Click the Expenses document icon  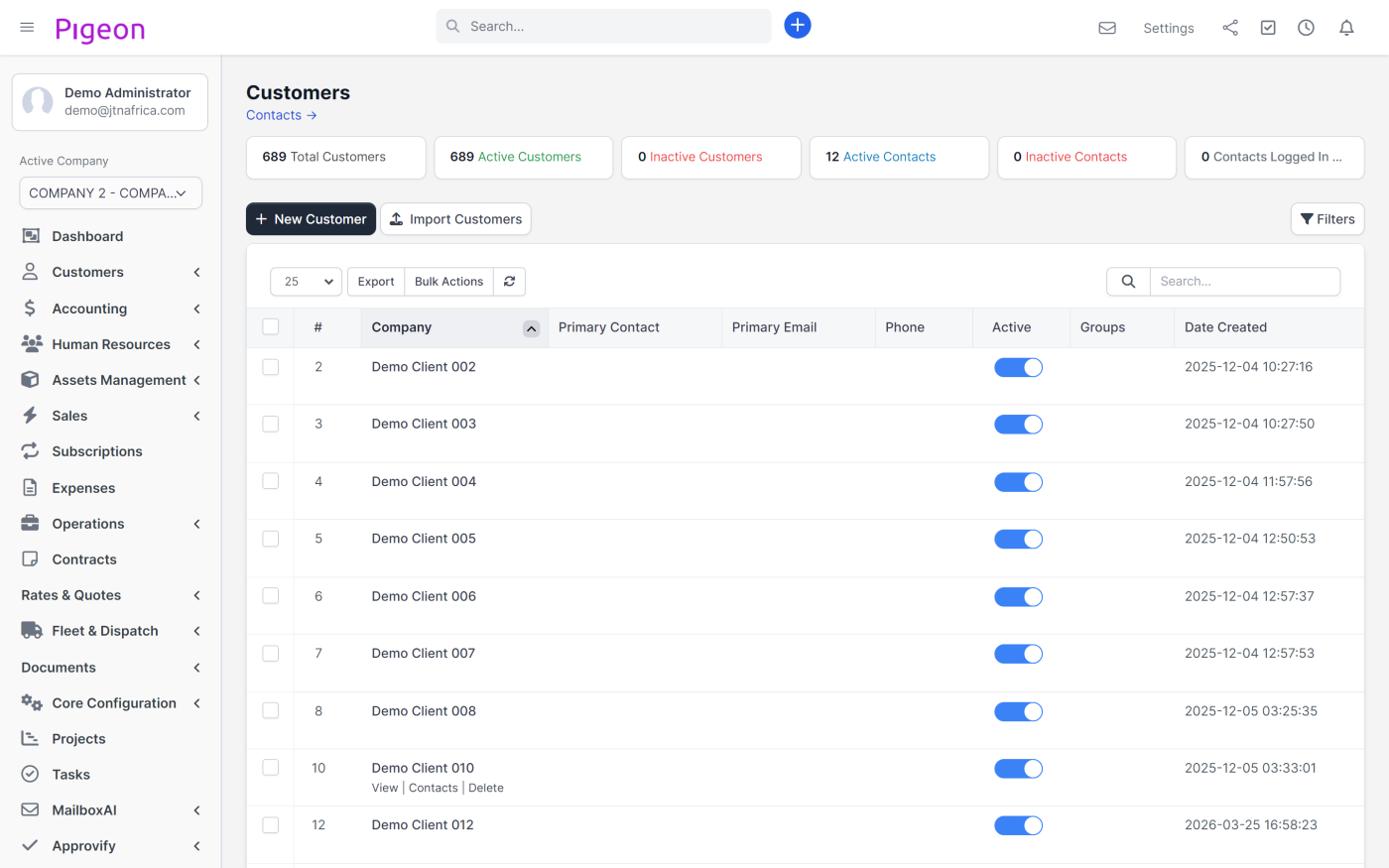pyautogui.click(x=31, y=488)
